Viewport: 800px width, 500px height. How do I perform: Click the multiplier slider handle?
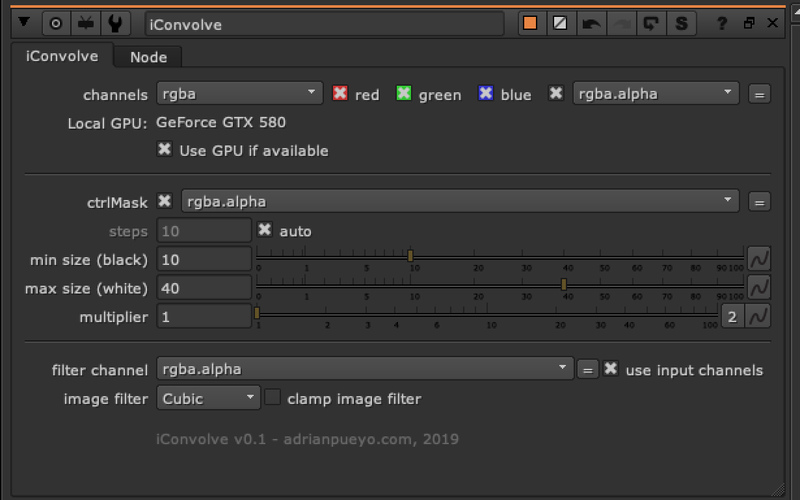click(x=257, y=313)
